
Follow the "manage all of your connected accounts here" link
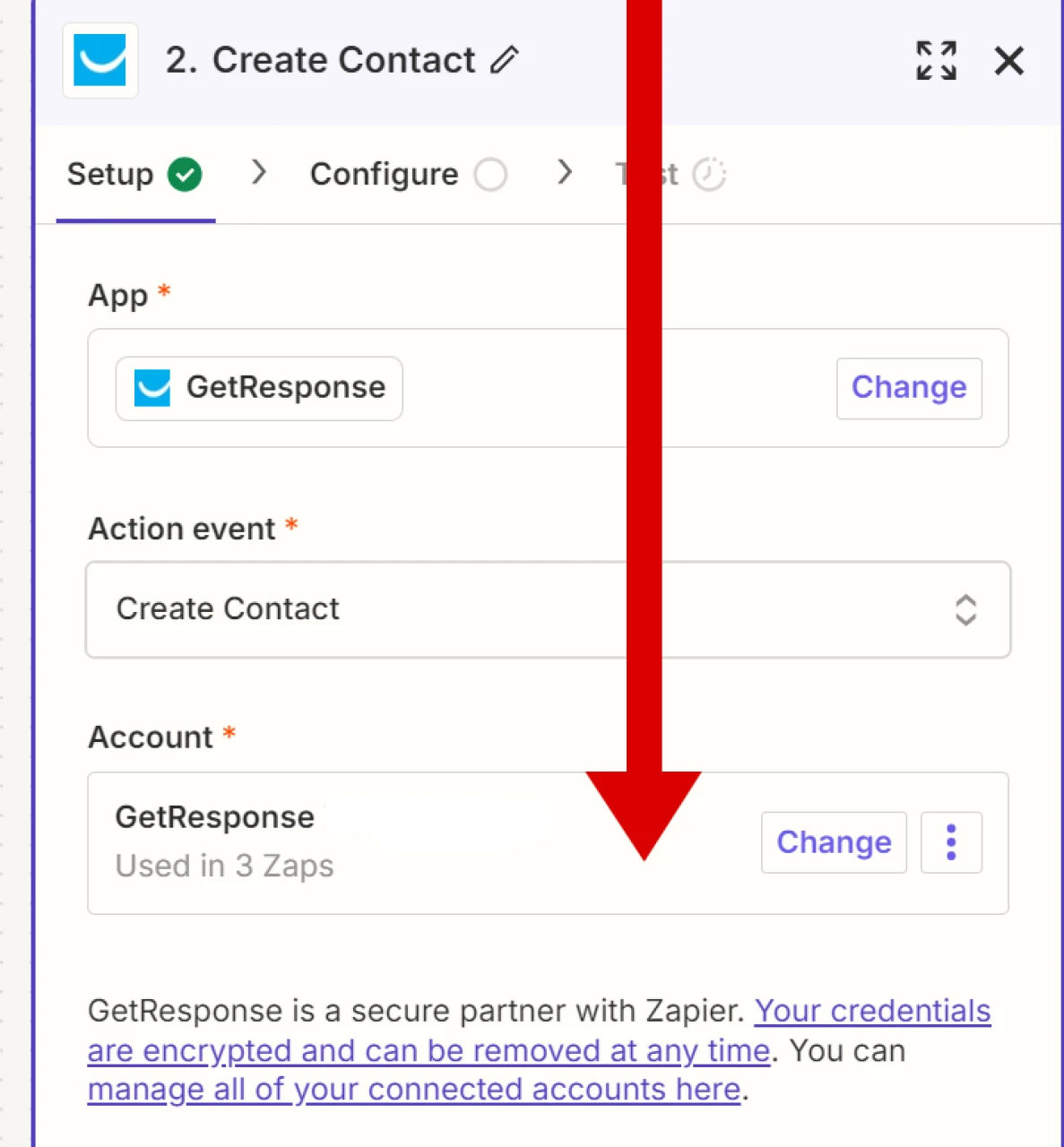coord(413,1090)
